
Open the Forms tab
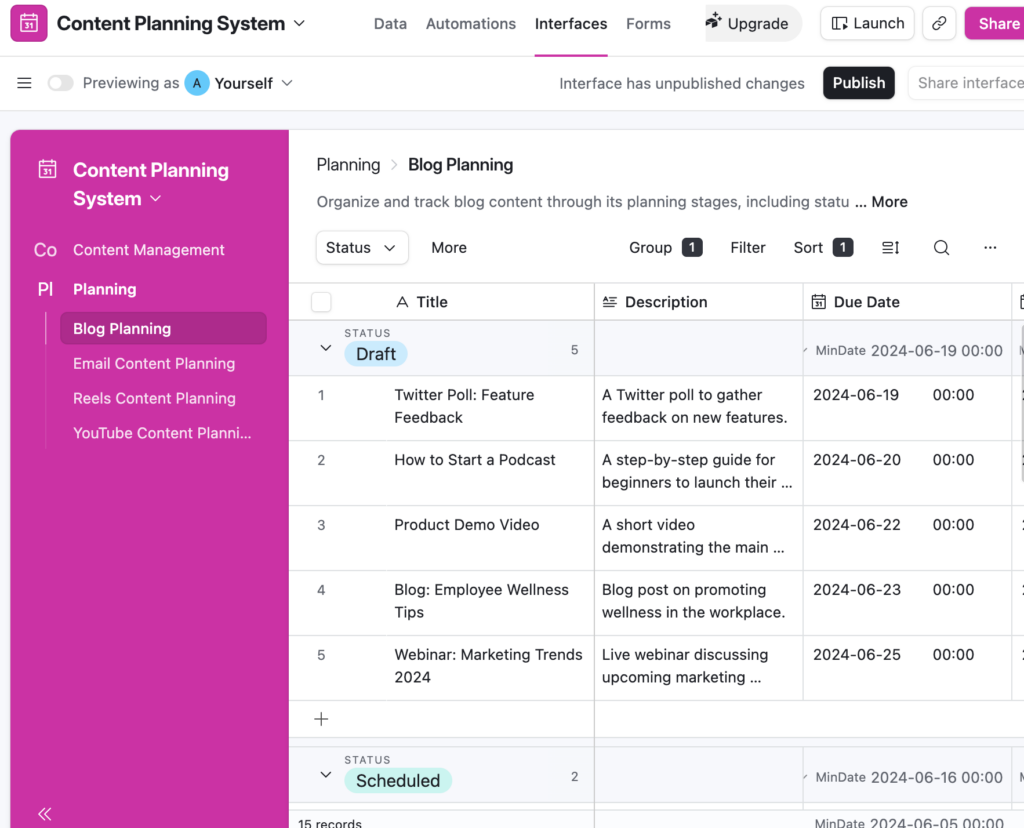[x=648, y=24]
